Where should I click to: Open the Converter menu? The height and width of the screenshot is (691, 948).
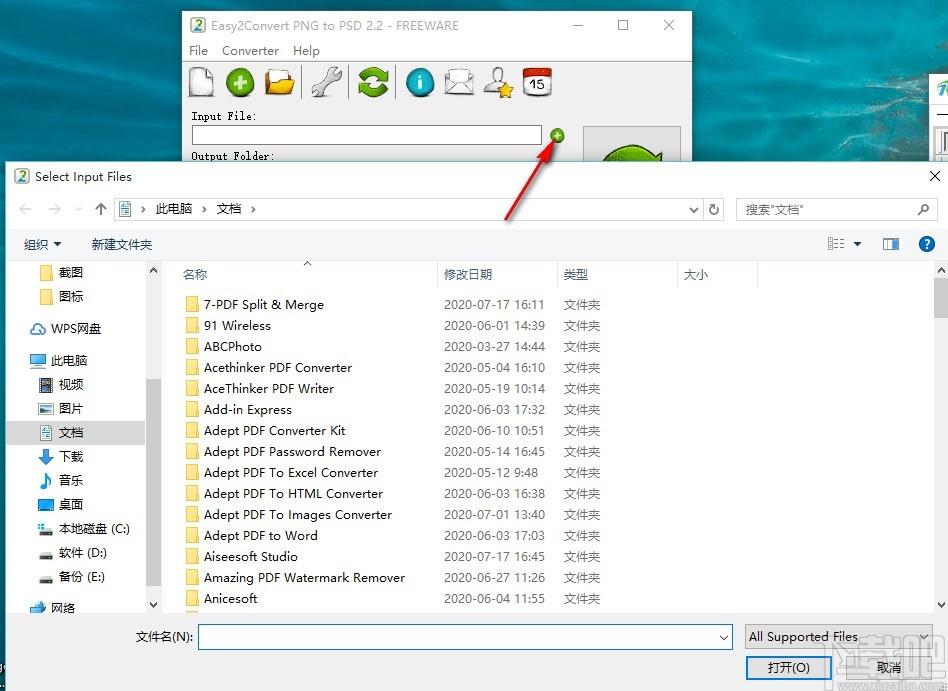click(x=250, y=51)
